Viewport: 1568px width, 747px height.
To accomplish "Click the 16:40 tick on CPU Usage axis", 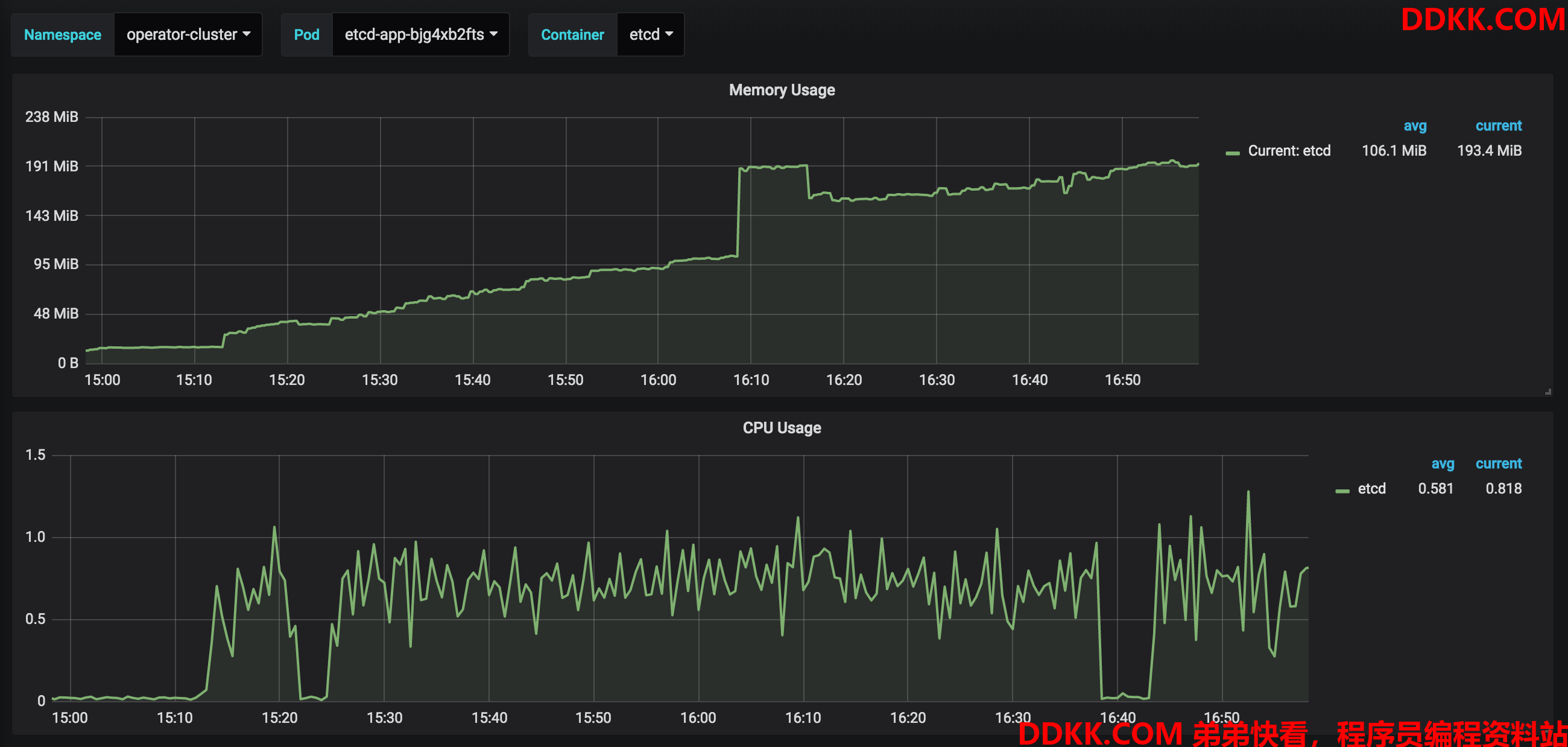I will pyautogui.click(x=1118, y=719).
